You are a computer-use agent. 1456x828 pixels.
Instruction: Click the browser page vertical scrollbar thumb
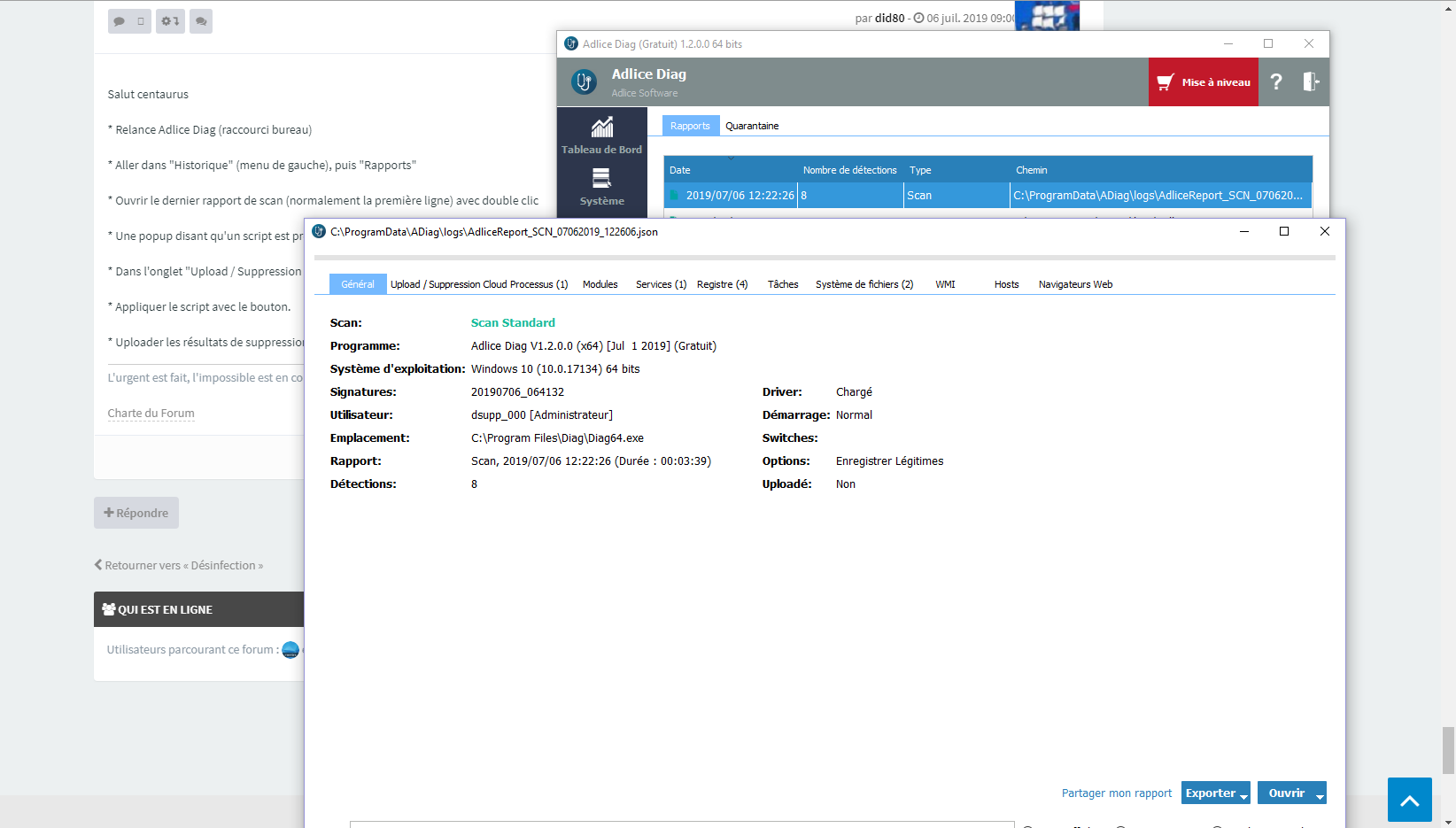[x=1448, y=750]
